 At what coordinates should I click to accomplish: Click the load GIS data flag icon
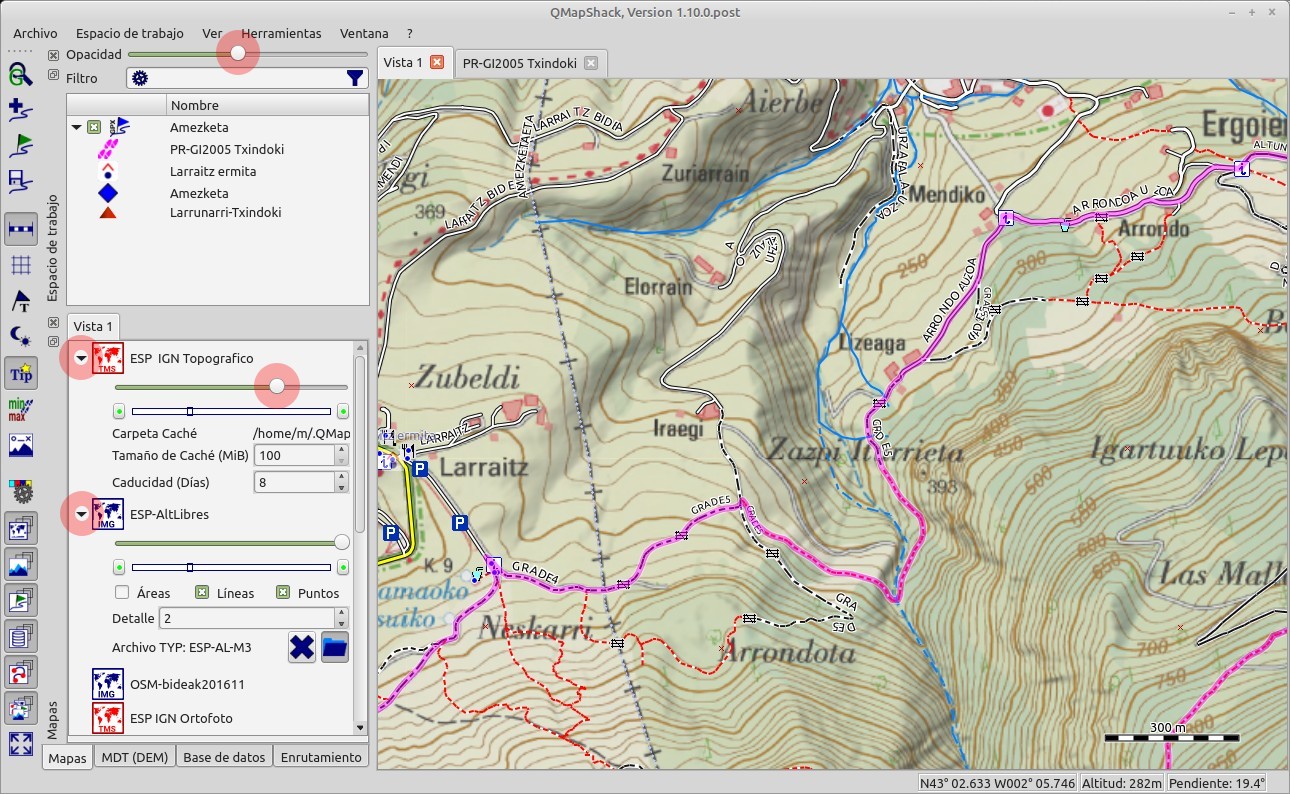coord(21,146)
